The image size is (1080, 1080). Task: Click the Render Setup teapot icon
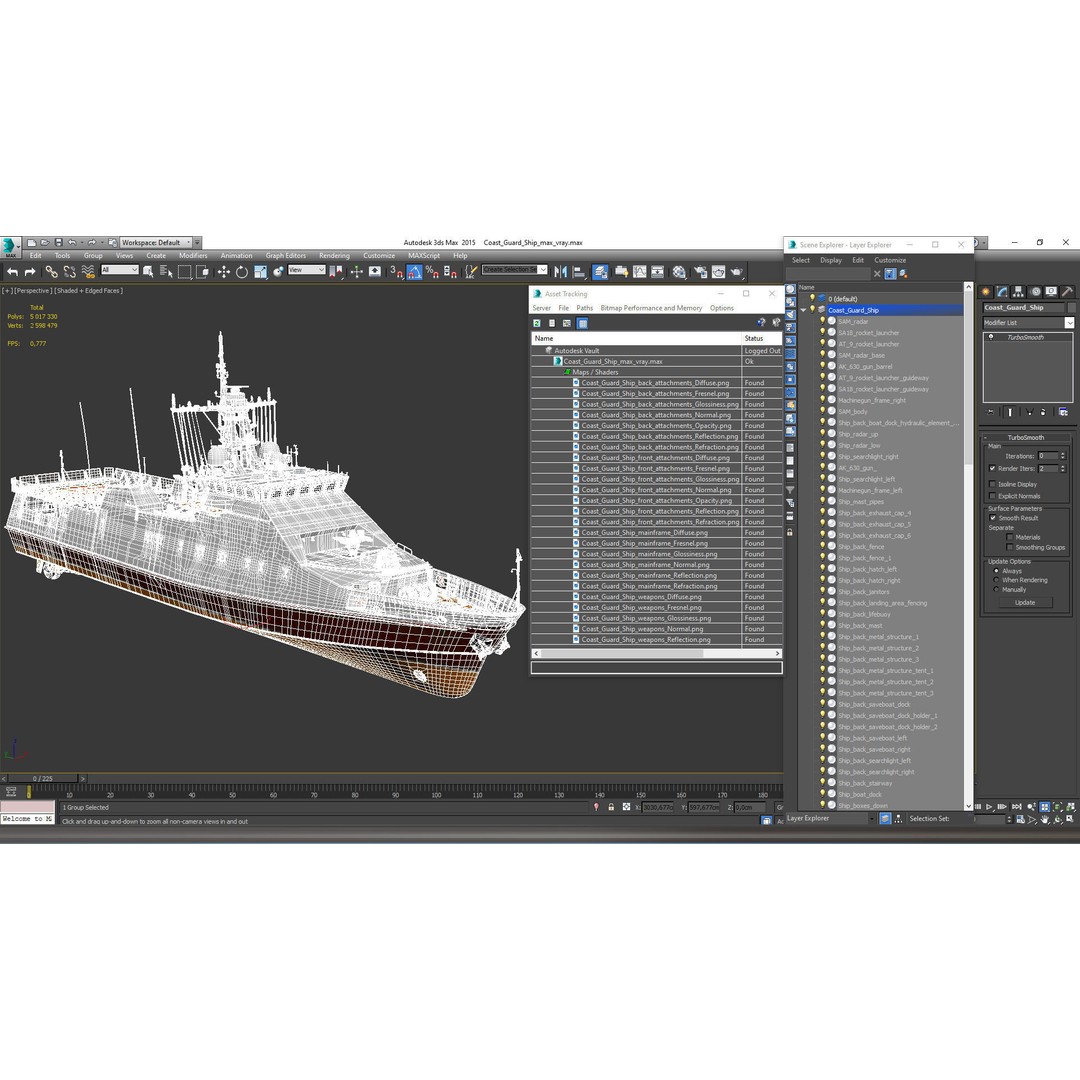coord(700,272)
